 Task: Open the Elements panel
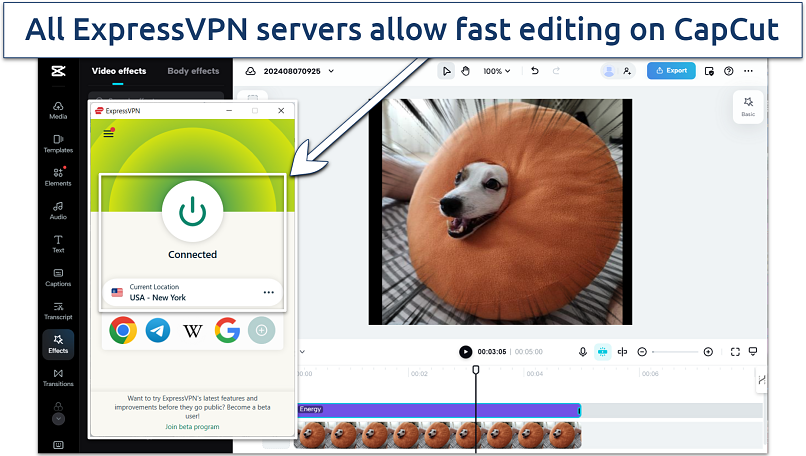coord(58,177)
